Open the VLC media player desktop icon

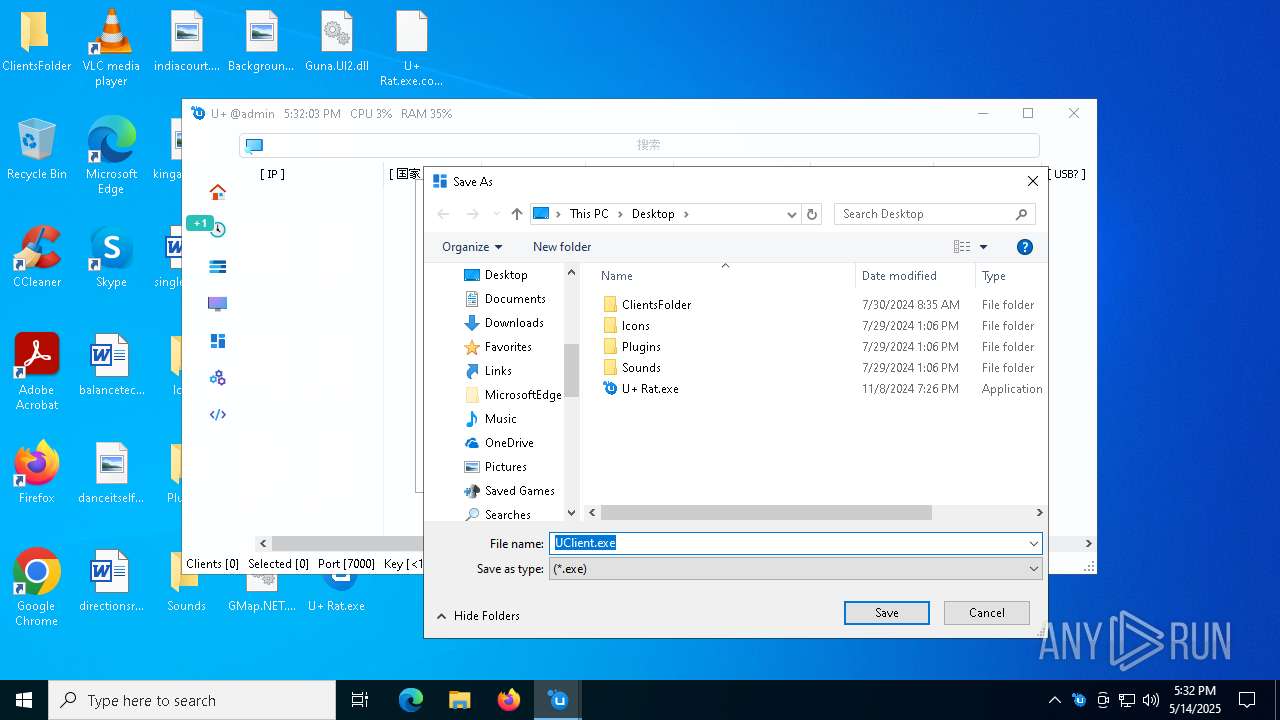coord(111,47)
